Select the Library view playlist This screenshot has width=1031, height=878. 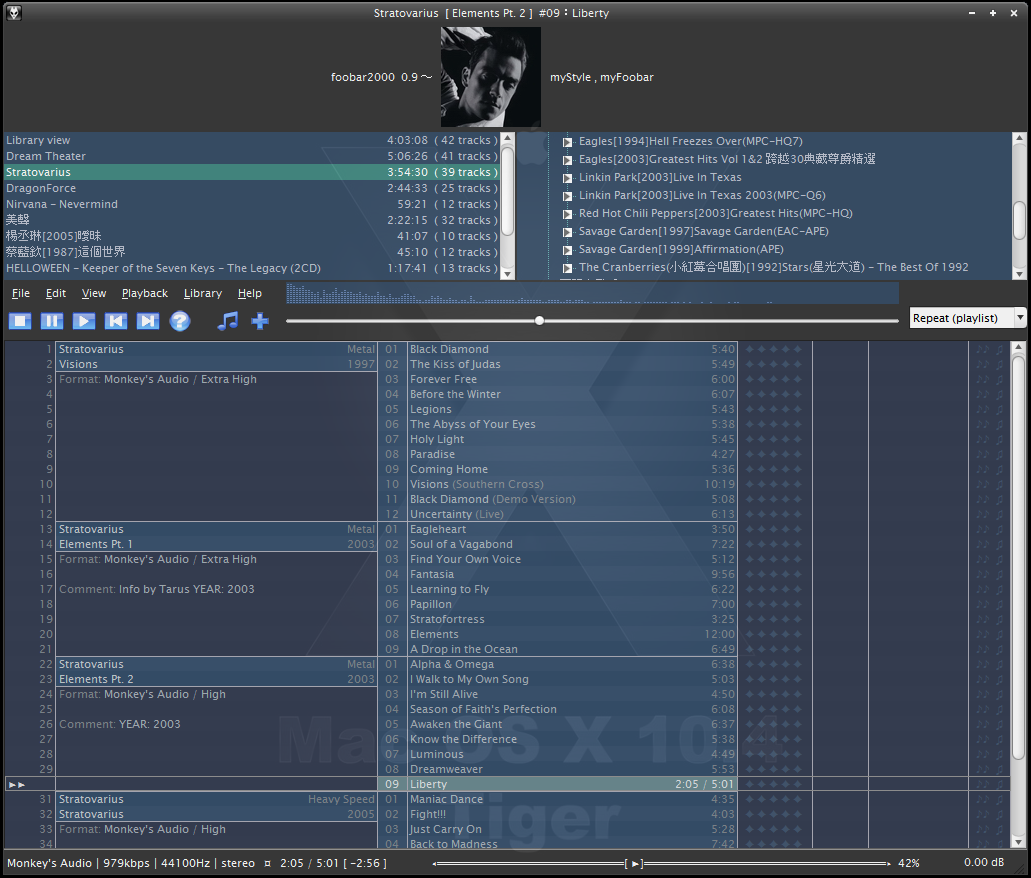click(x=252, y=140)
